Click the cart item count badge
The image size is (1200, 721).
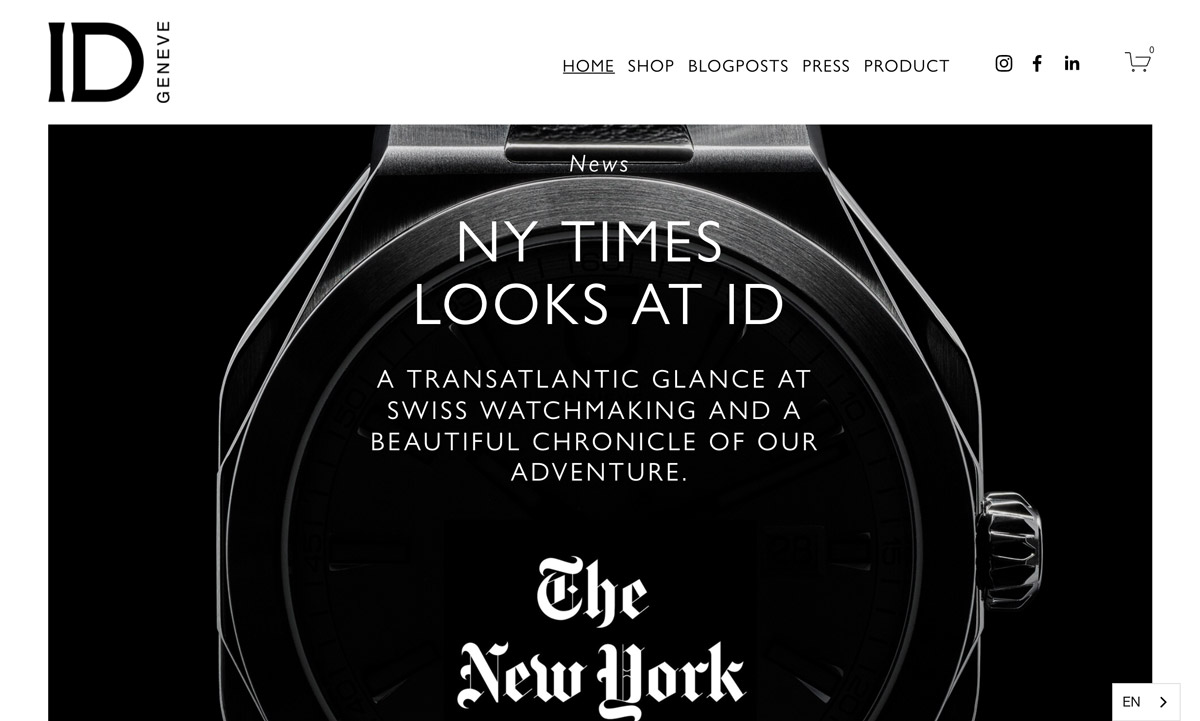click(1151, 50)
